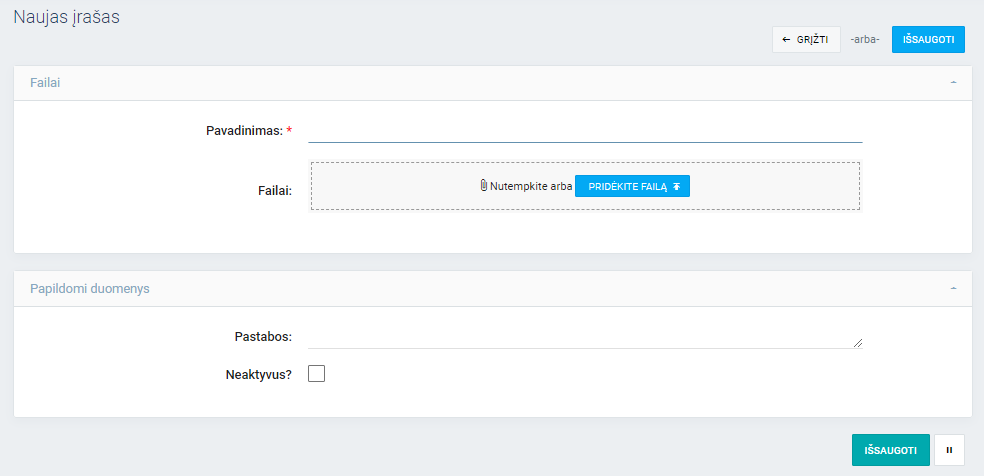Viewport: 984px width, 476px height.
Task: Toggle the Neaktyvus checkbox
Action: 317,374
